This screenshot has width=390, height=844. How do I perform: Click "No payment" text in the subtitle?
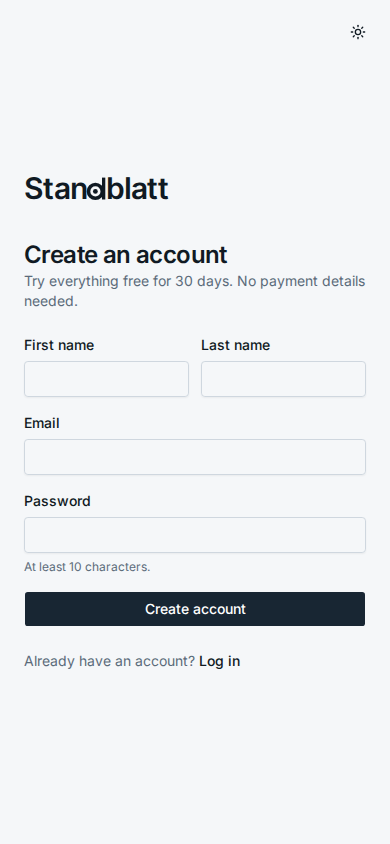coord(276,282)
